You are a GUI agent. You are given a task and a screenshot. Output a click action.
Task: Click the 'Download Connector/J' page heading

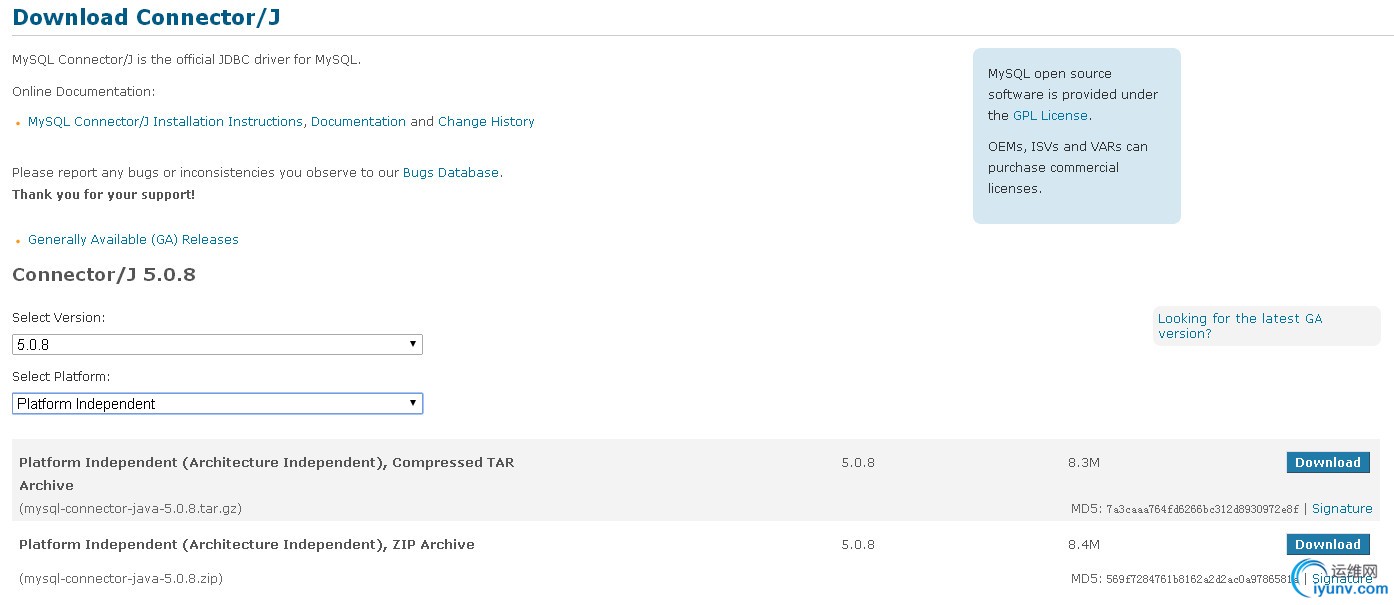147,17
